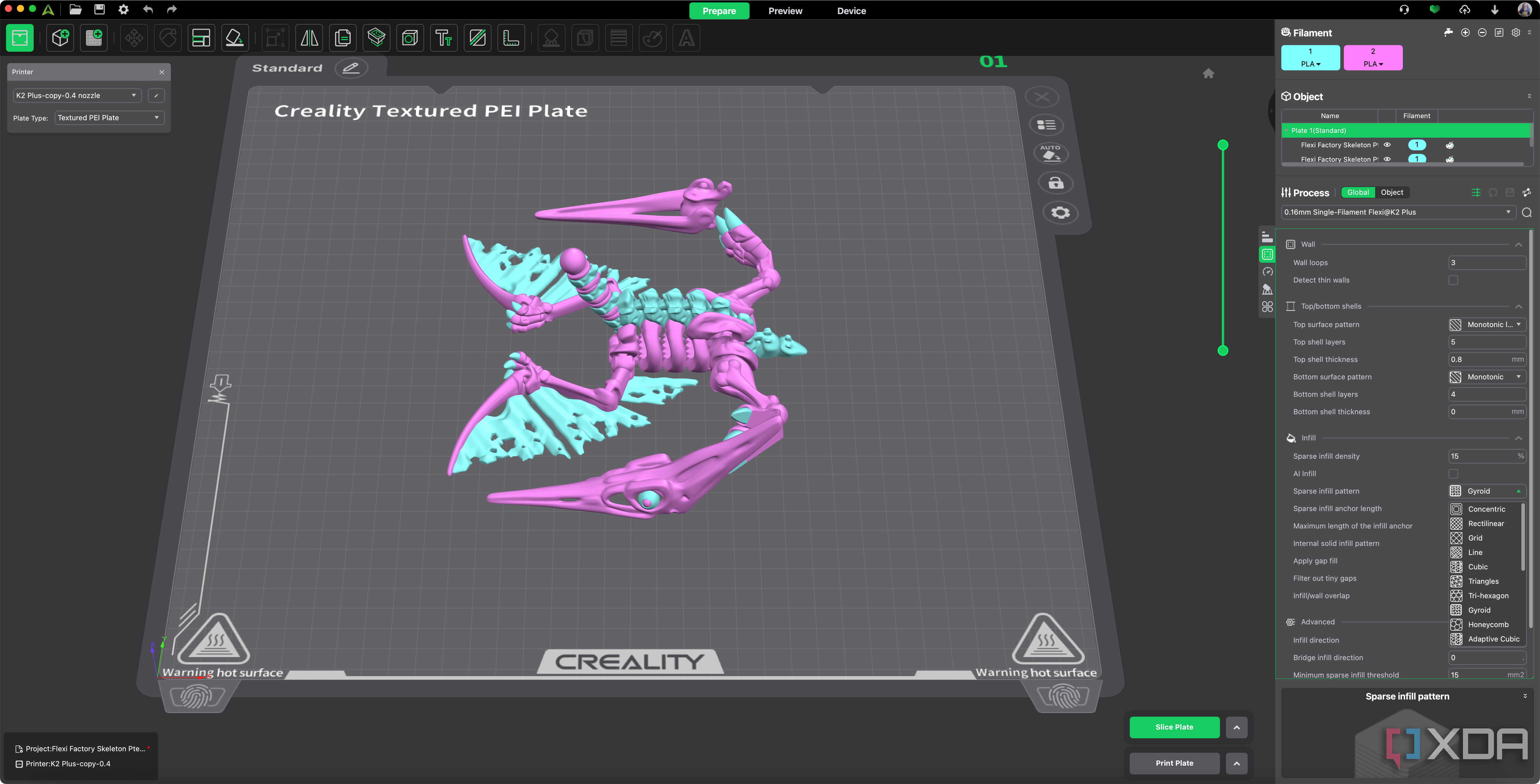Open project folder icon in title bar
The width and height of the screenshot is (1540, 784).
[x=75, y=10]
